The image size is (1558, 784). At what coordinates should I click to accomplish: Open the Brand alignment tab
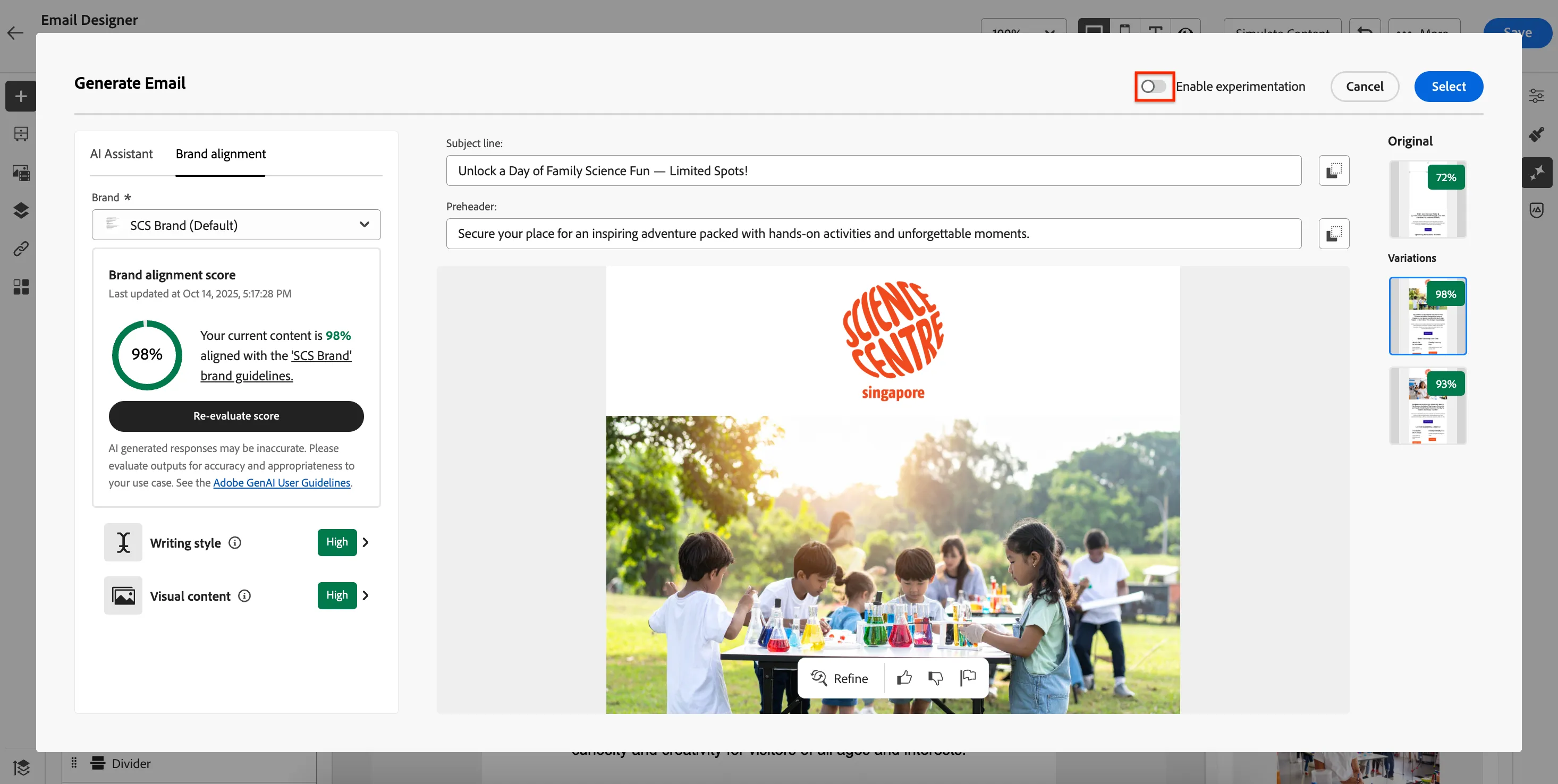coord(221,154)
